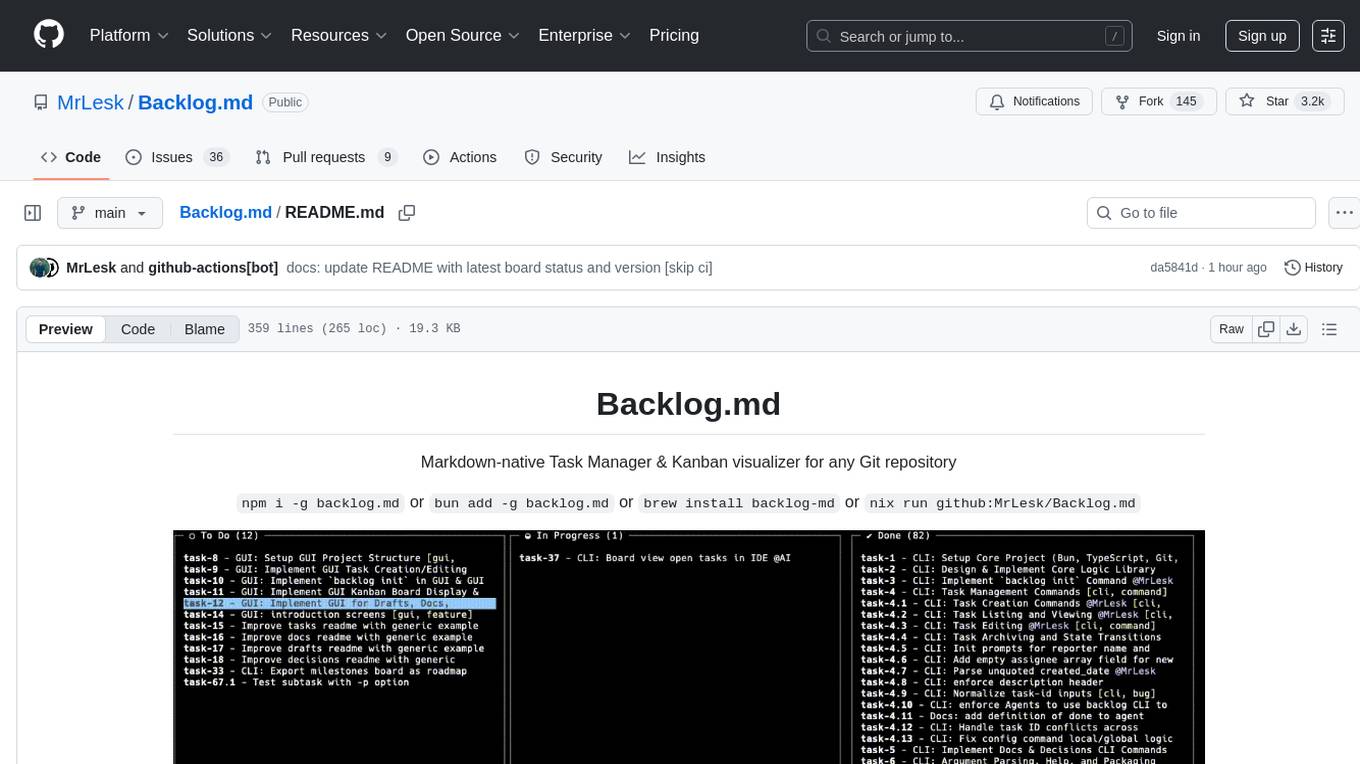This screenshot has width=1360, height=764.
Task: Select the brew install backlog-md command
Action: tap(739, 503)
